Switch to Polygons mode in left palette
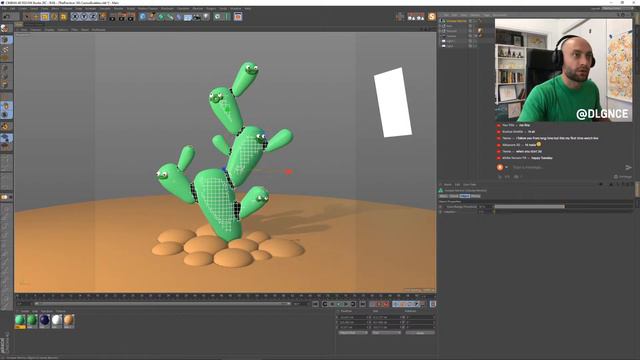Image resolution: width=640 pixels, height=360 pixels. coord(6,85)
